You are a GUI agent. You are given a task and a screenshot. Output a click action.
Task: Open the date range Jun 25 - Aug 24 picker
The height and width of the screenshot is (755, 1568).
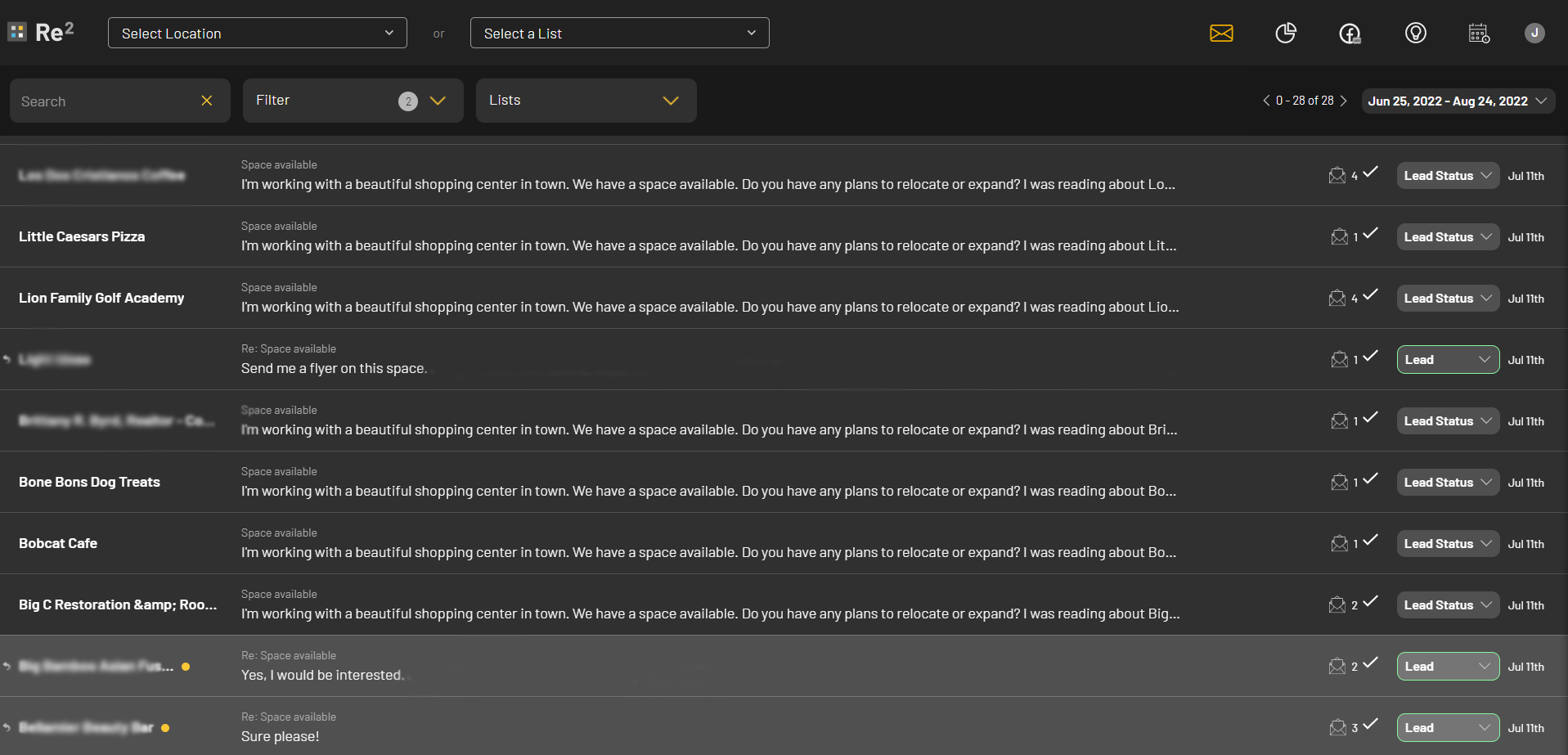click(1458, 101)
